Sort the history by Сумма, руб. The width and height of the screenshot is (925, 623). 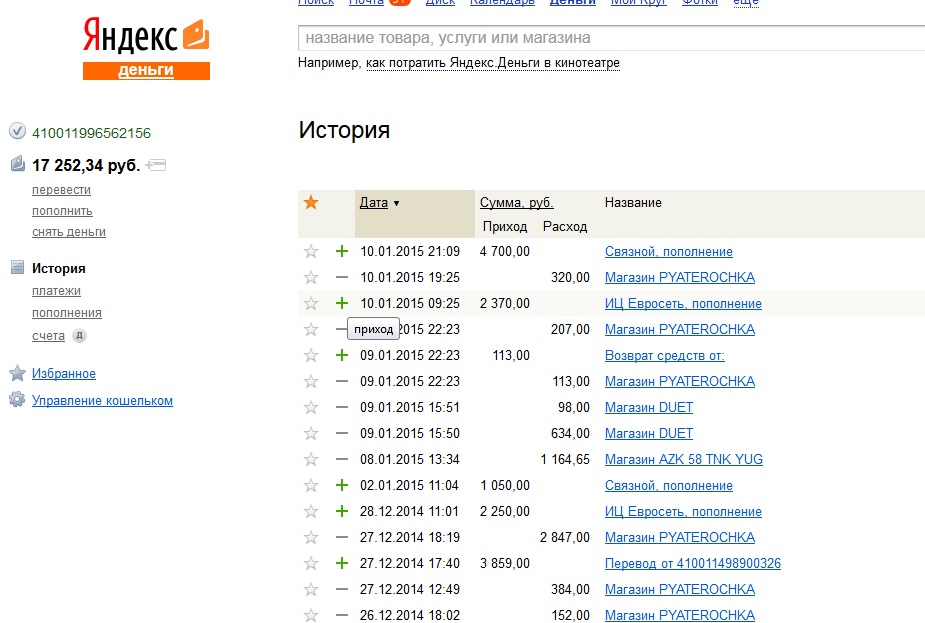tap(516, 202)
